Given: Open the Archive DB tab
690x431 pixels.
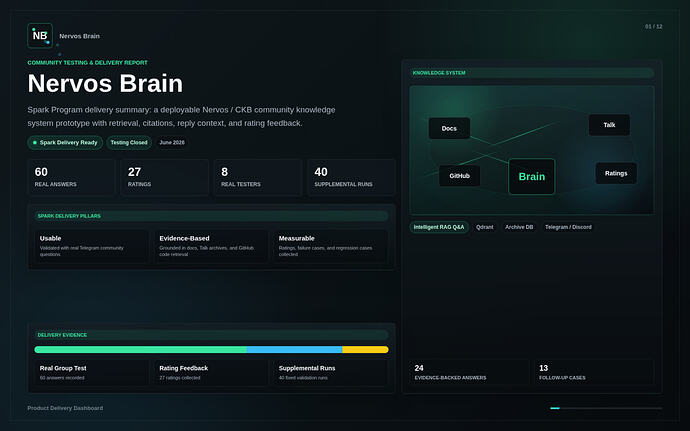Looking at the screenshot, I should [x=519, y=227].
